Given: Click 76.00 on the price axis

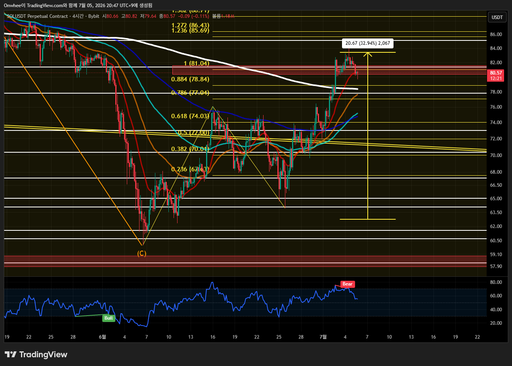Looking at the screenshot, I should [x=496, y=107].
